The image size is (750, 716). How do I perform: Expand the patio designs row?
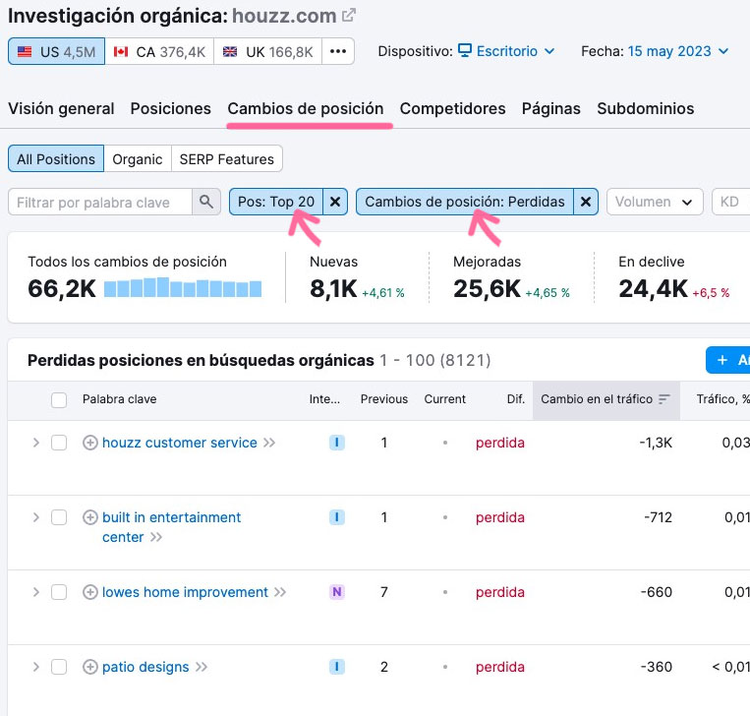[36, 667]
